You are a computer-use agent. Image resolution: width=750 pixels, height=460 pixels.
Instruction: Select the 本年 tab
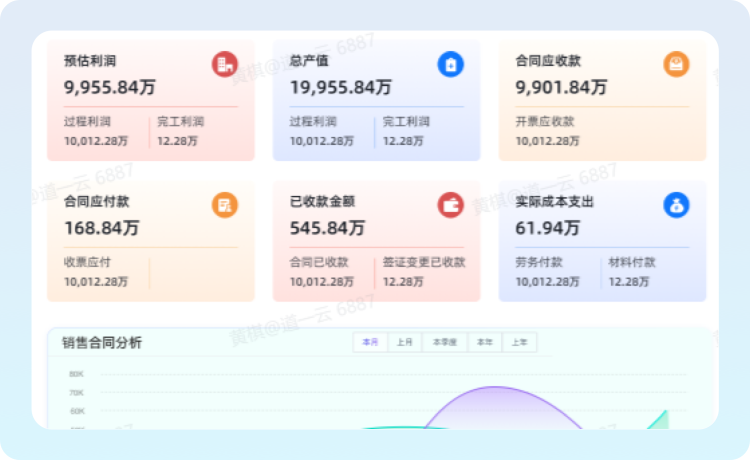485,342
